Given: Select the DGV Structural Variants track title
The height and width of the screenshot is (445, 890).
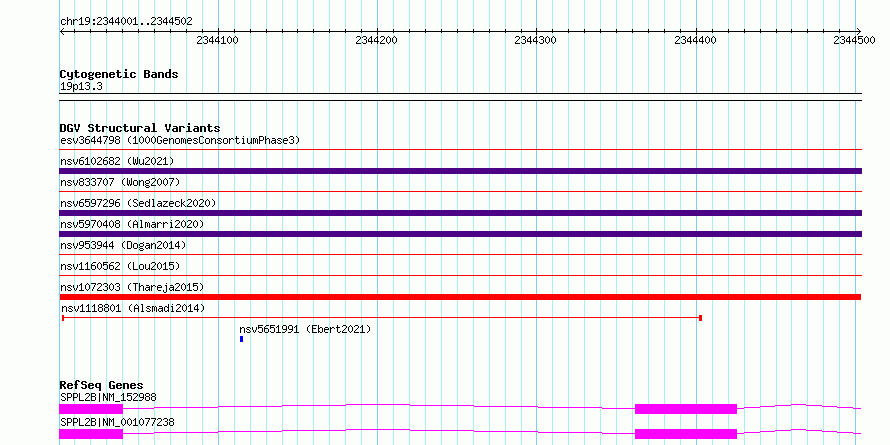Looking at the screenshot, I should point(140,128).
